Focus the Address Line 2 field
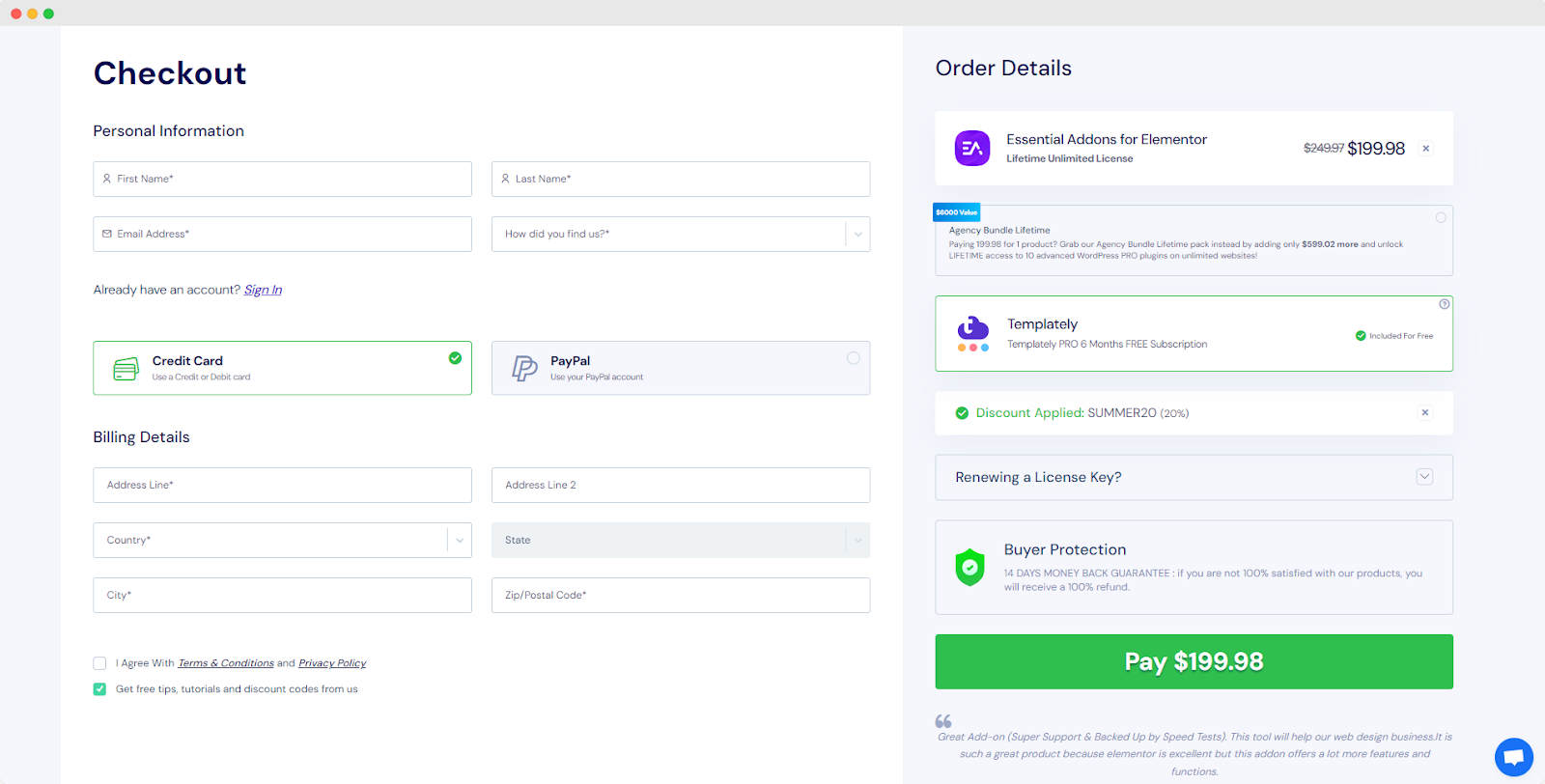The width and height of the screenshot is (1545, 784). pyautogui.click(x=681, y=485)
